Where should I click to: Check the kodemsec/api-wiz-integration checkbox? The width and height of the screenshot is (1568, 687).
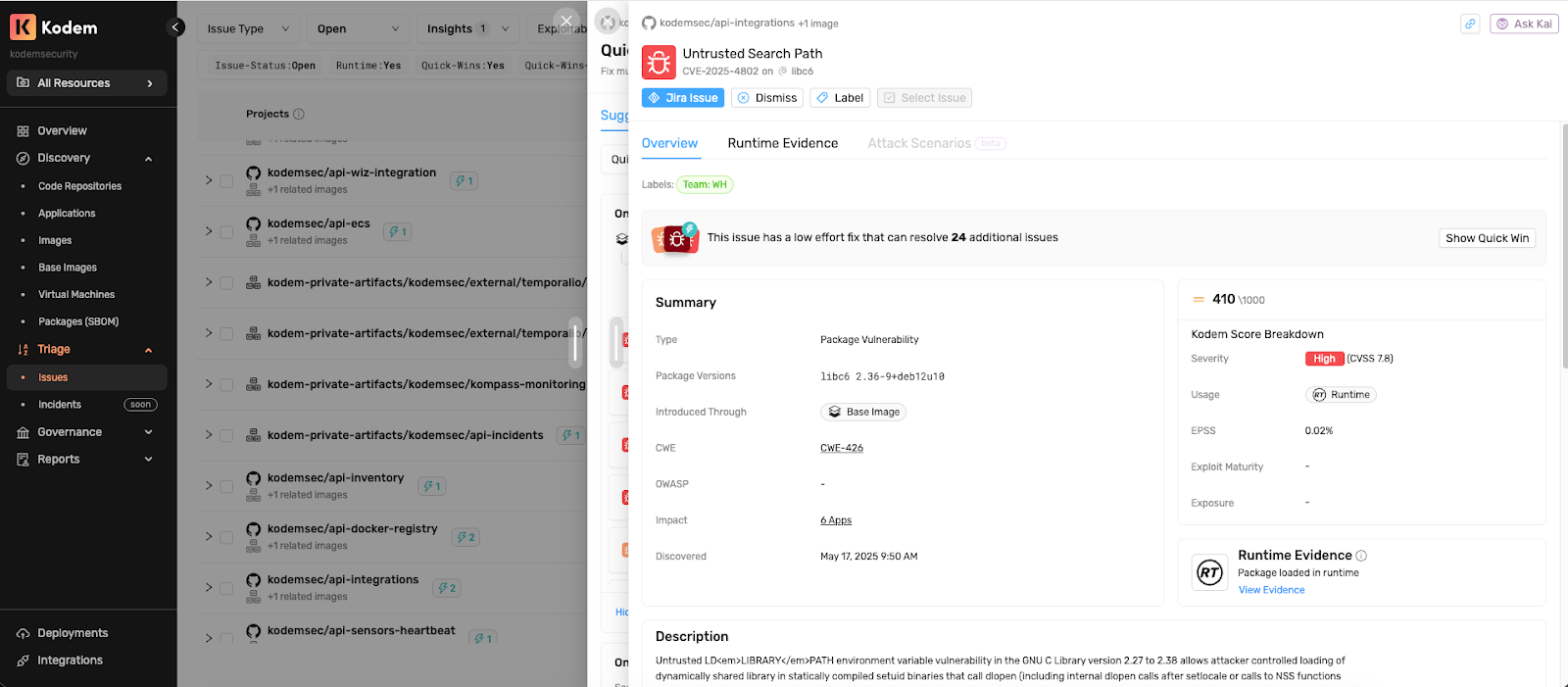[226, 181]
